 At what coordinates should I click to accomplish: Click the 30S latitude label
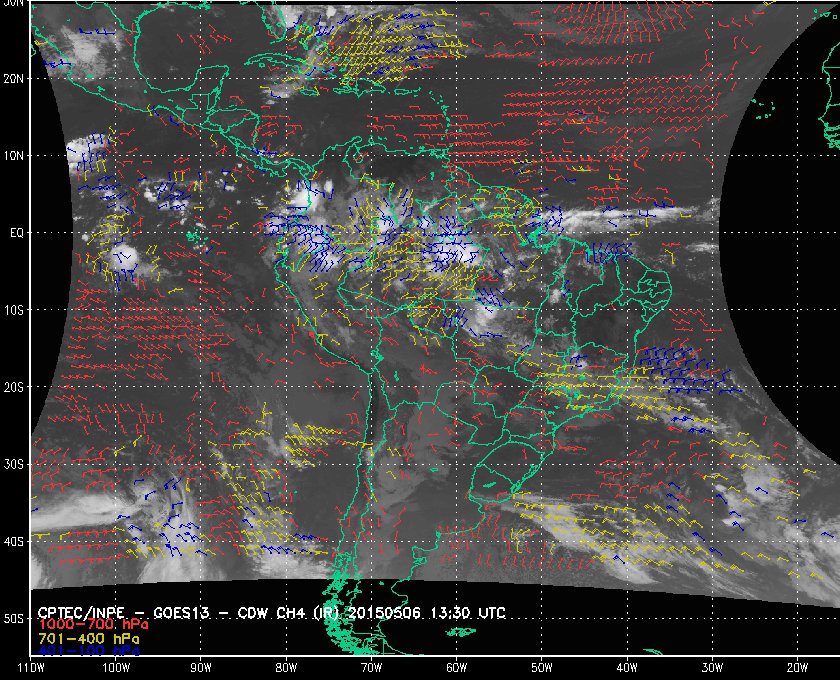point(13,464)
